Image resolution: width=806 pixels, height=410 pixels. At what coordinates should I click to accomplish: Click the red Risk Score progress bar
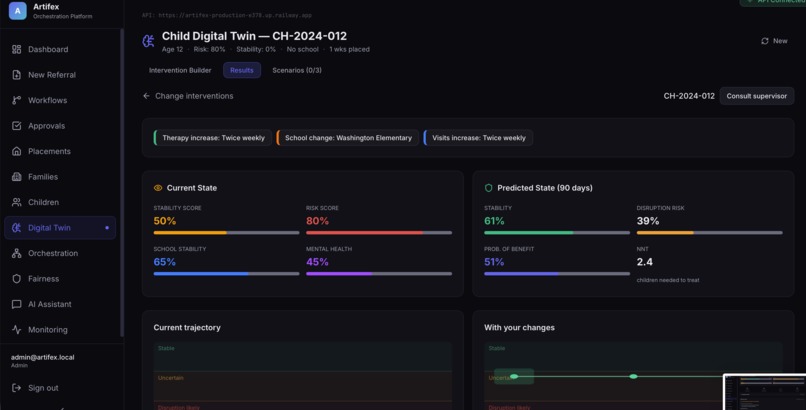click(x=379, y=233)
